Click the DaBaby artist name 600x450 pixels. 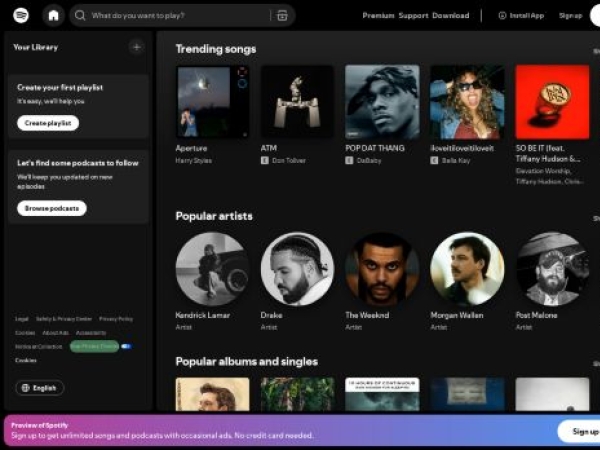click(x=369, y=160)
